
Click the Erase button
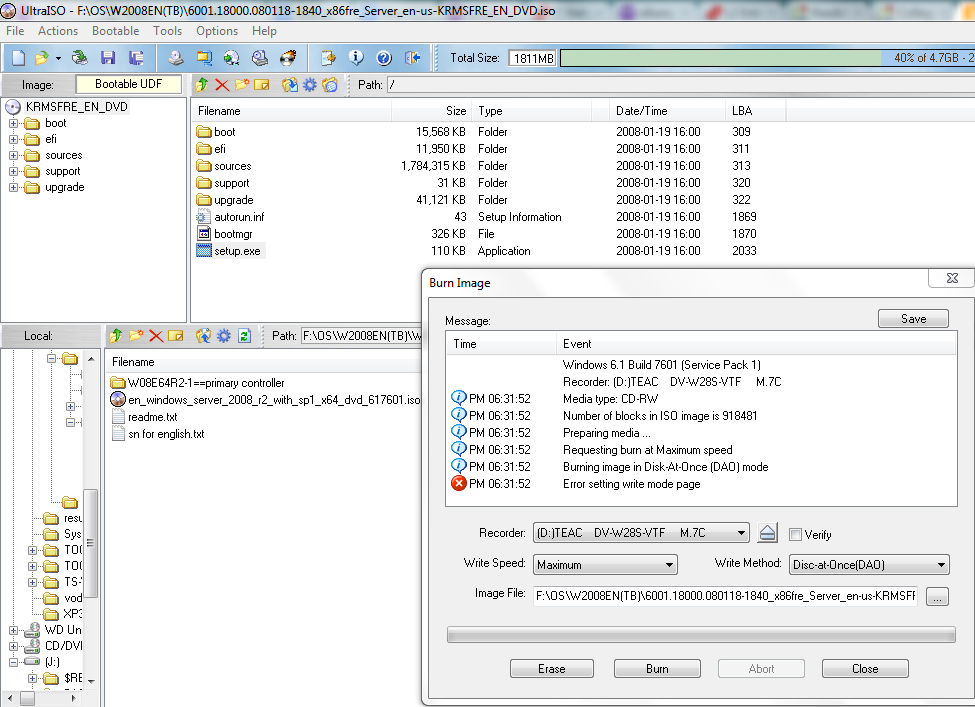tap(552, 668)
